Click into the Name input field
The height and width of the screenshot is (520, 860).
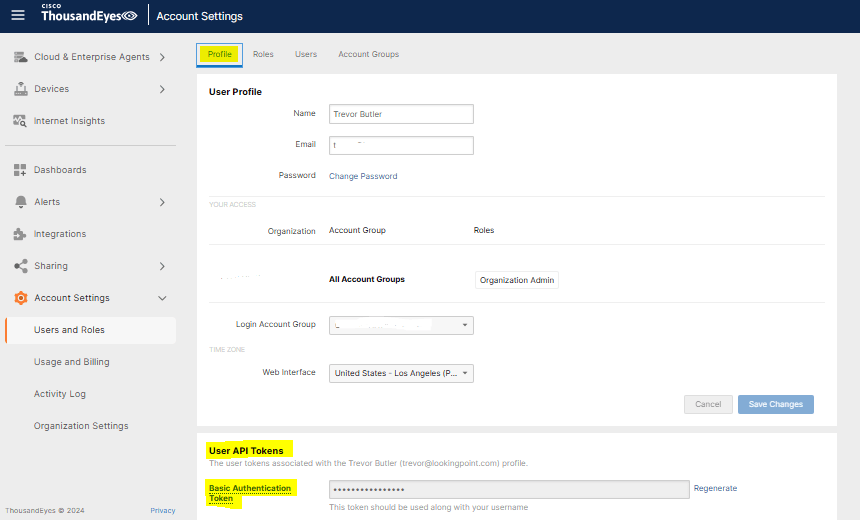[x=401, y=114]
